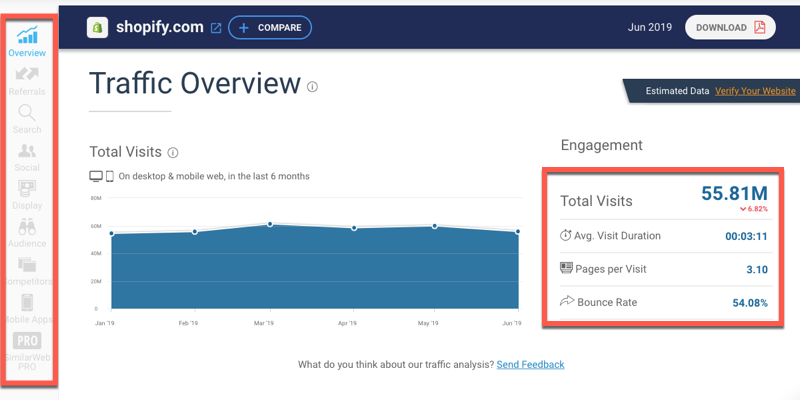Screen dimensions: 800x400
Task: Click the shopify.com site title
Action: [160, 27]
